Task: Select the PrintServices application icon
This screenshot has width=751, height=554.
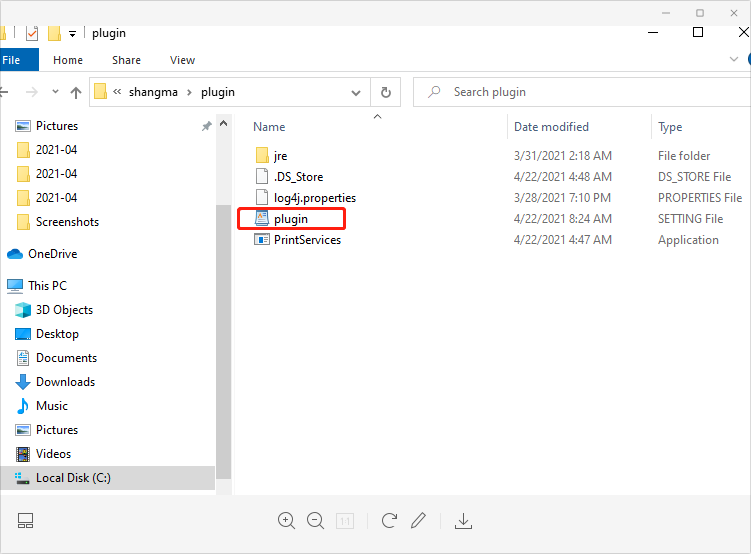Action: pyautogui.click(x=262, y=239)
